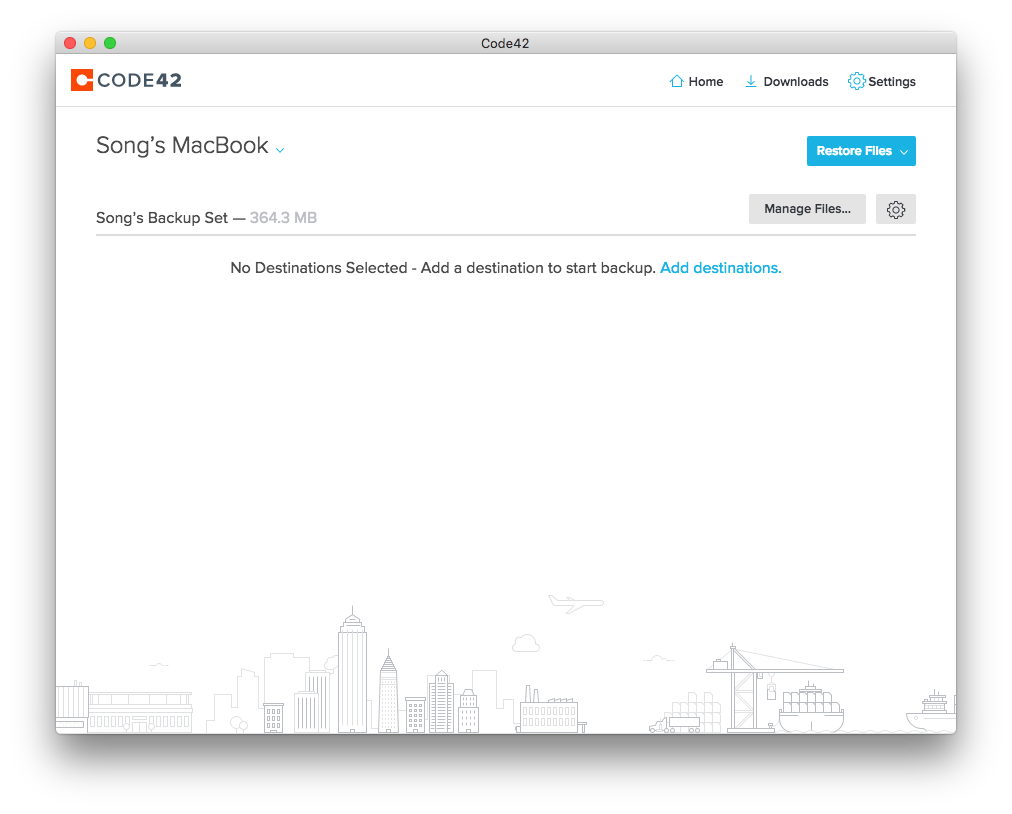This screenshot has width=1012, height=814.
Task: Click the Song's Backup Set label
Action: [162, 218]
